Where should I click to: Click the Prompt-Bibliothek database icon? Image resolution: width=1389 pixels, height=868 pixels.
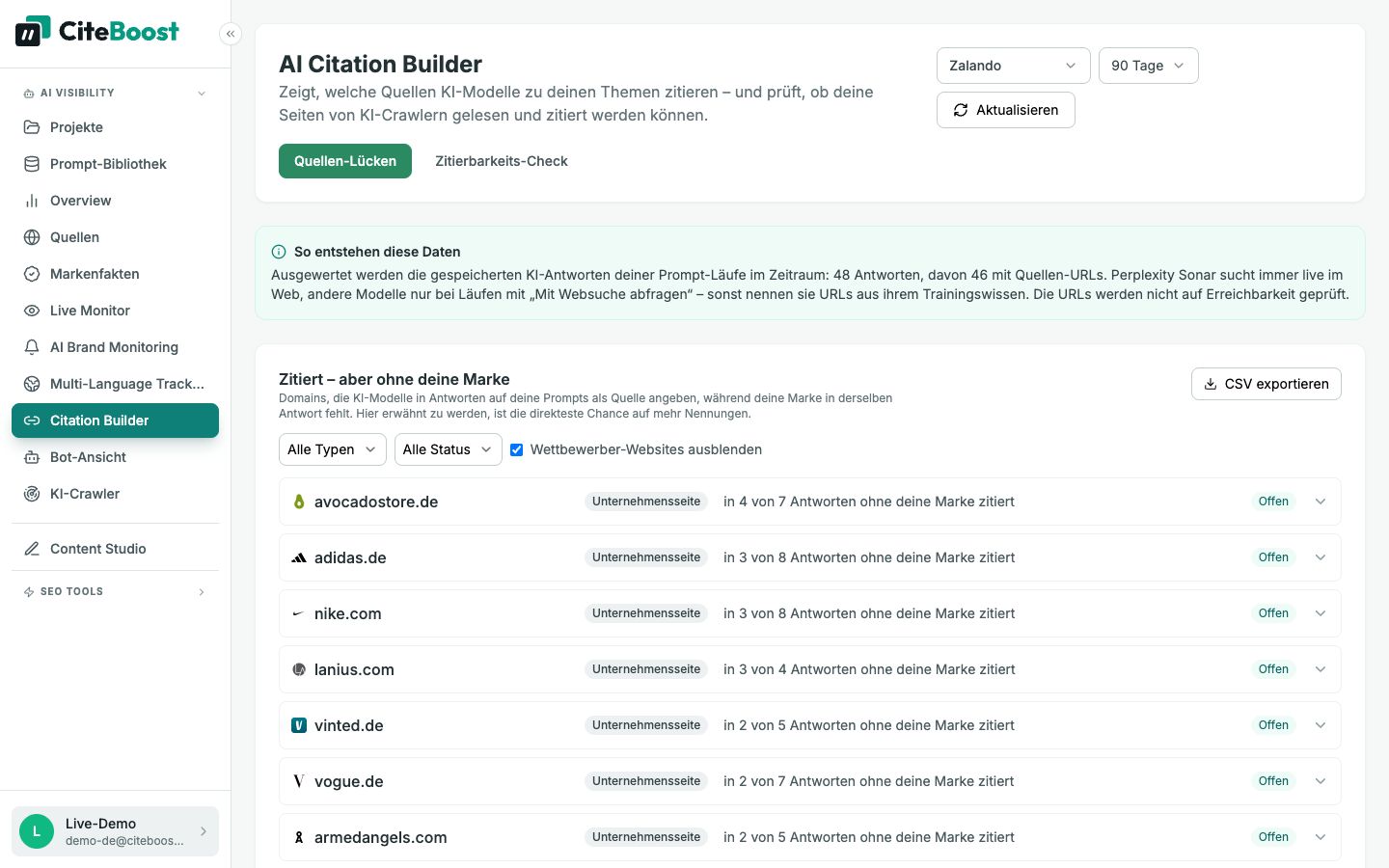(32, 164)
